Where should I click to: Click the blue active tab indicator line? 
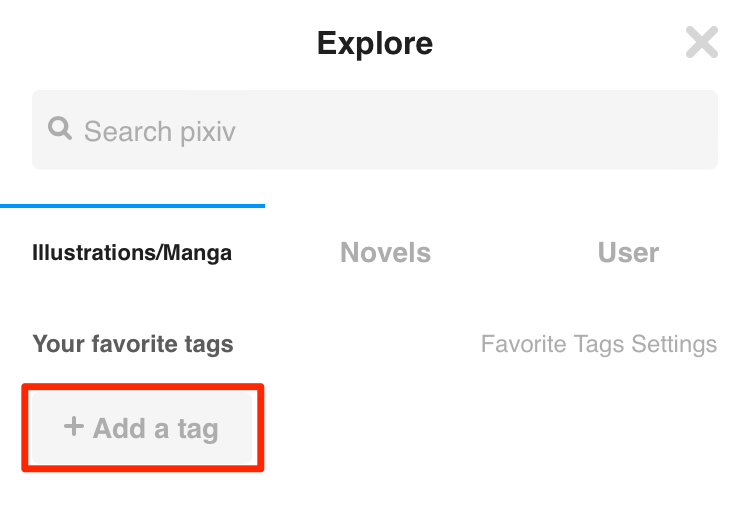pyautogui.click(x=132, y=206)
